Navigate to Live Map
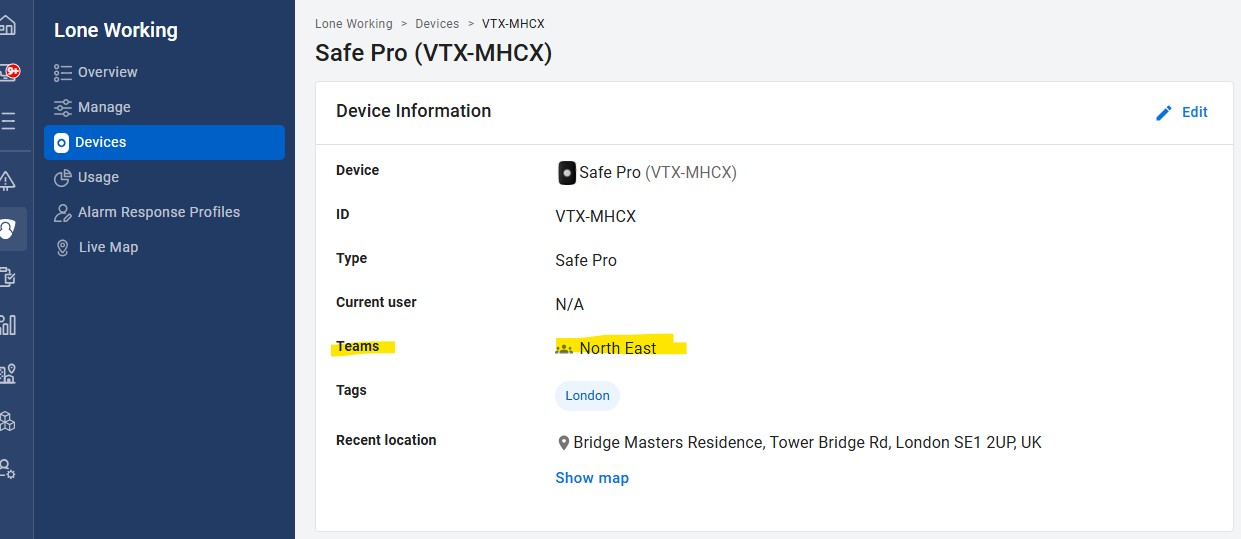Screen dimensions: 1241x539 [108, 247]
